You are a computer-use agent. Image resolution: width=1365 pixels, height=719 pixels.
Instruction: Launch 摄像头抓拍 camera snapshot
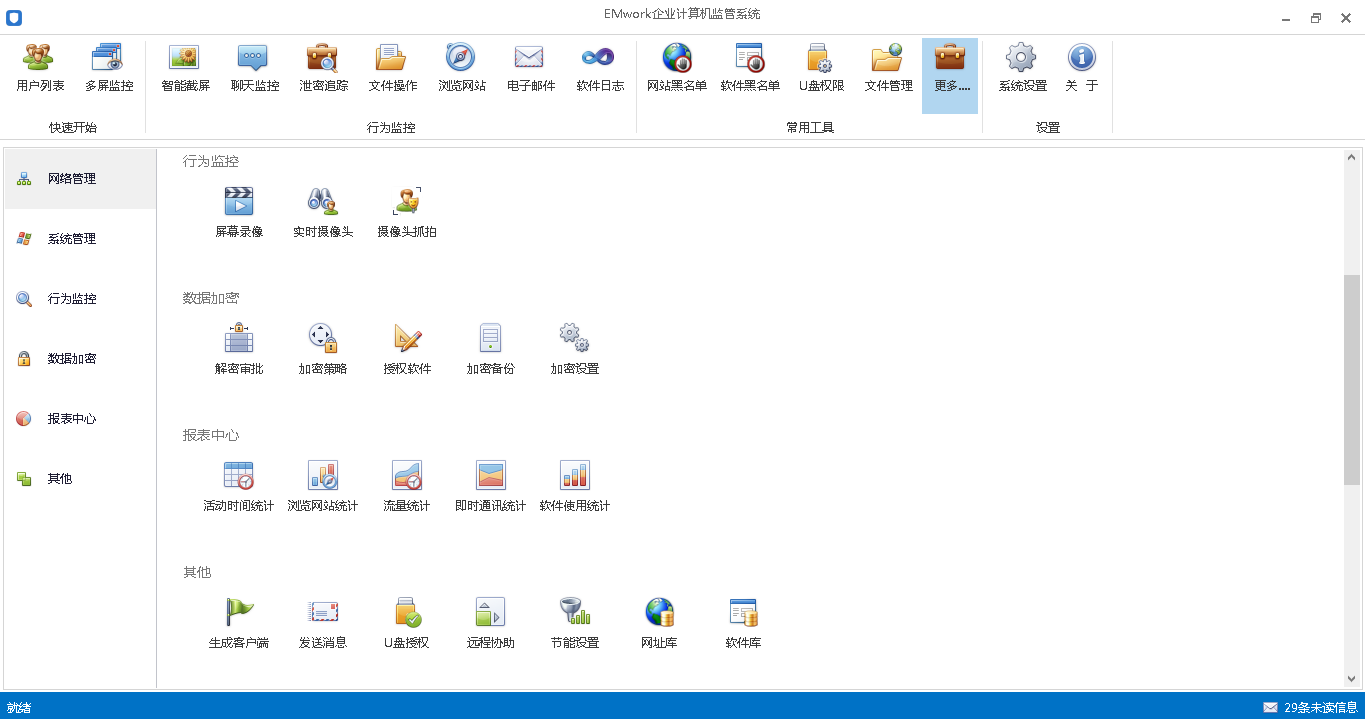coord(407,212)
